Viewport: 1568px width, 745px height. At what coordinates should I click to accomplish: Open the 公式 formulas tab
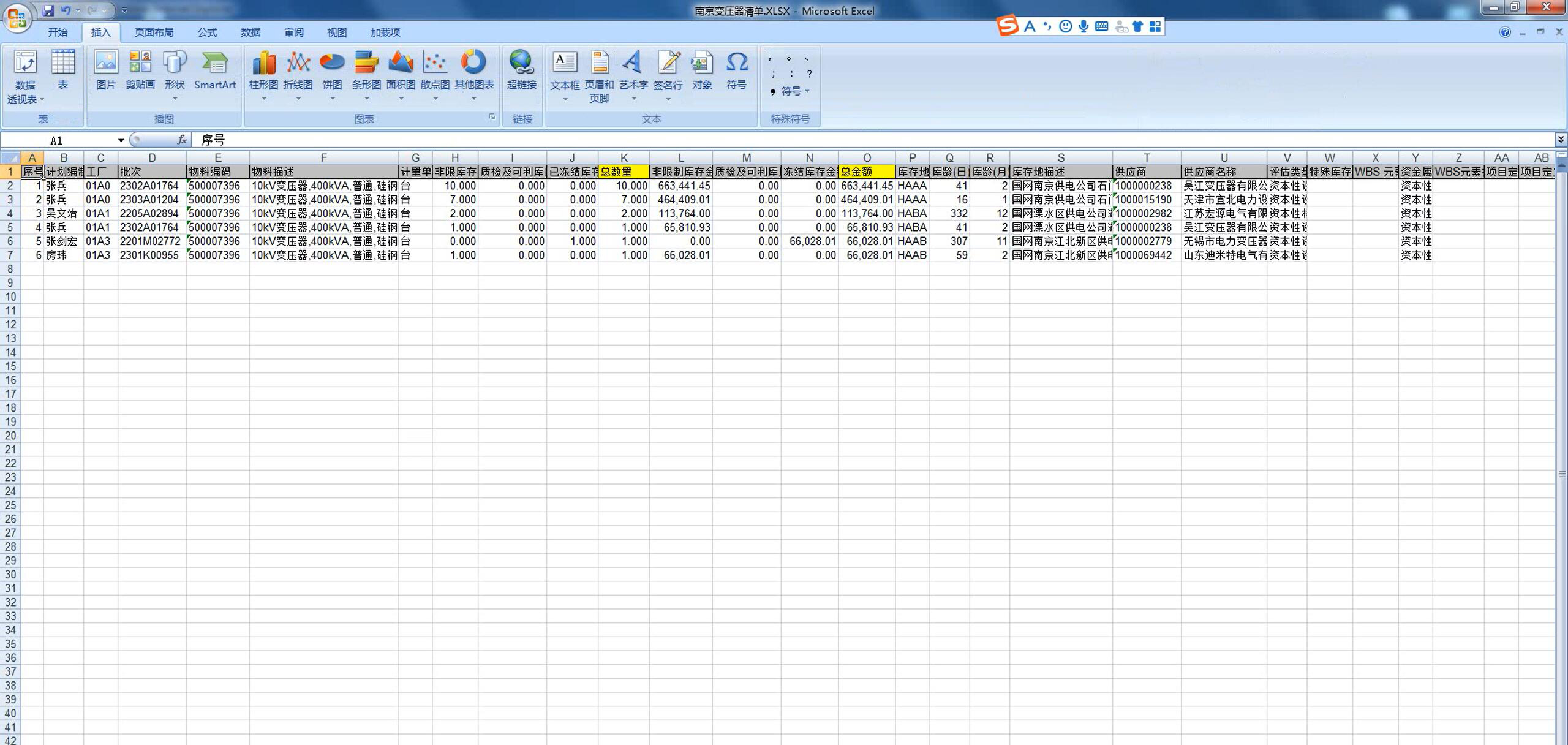pyautogui.click(x=207, y=32)
